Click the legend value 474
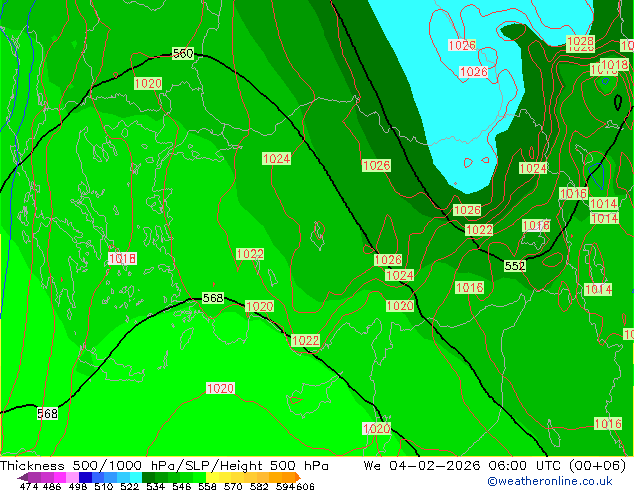Viewport: 634px width, 490px height. click(x=29, y=486)
